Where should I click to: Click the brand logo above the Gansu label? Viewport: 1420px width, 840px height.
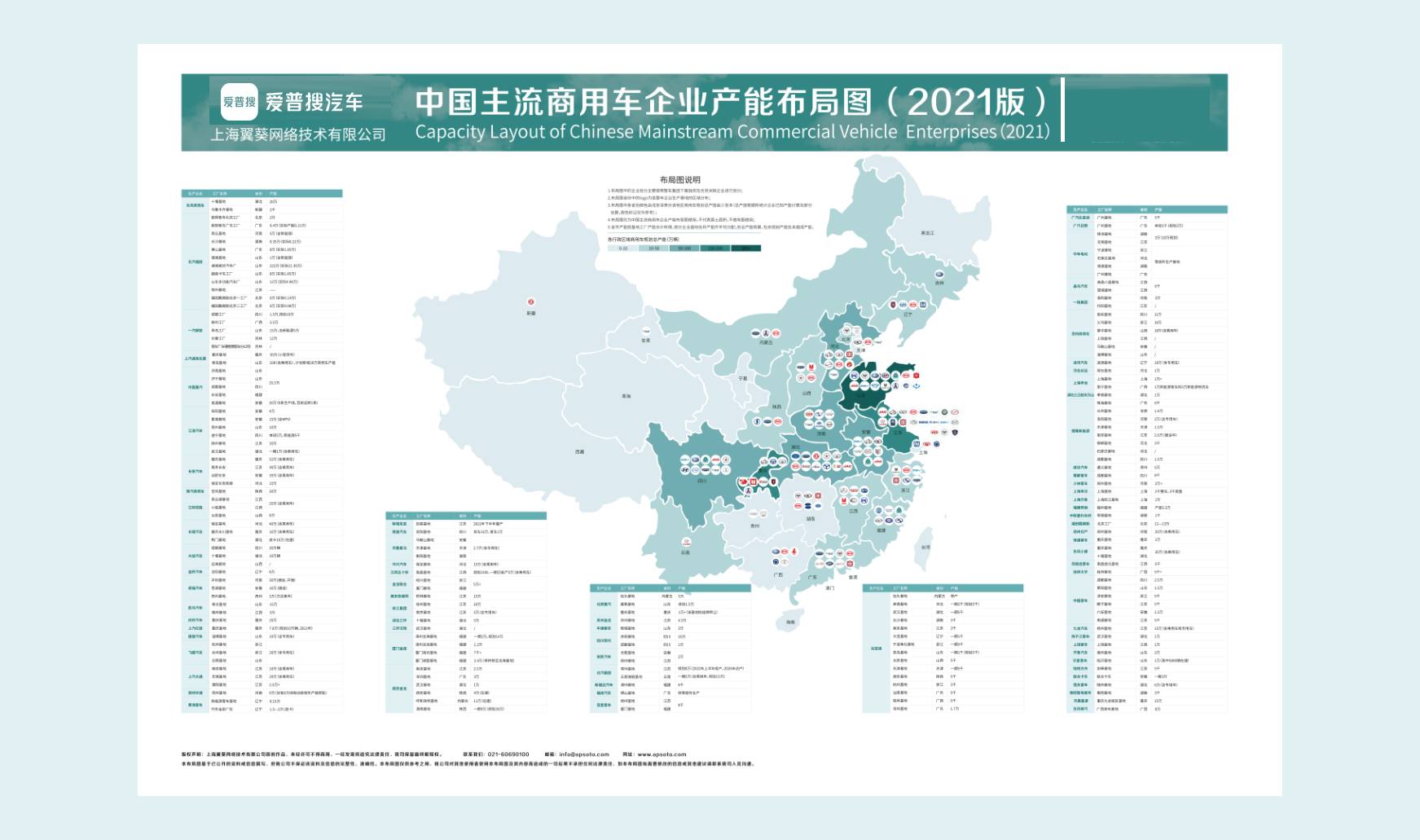point(646,332)
